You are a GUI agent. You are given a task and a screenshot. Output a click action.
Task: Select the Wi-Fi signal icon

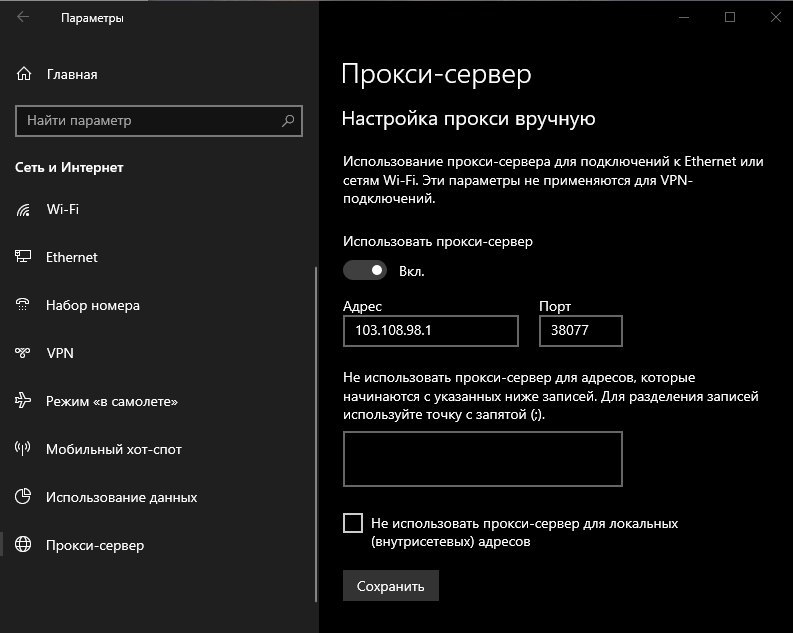click(23, 209)
